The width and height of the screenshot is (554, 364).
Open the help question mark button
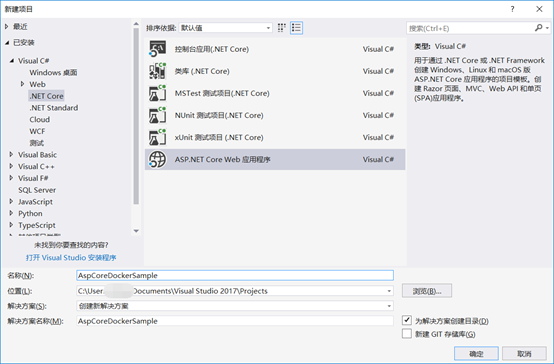pyautogui.click(x=512, y=9)
